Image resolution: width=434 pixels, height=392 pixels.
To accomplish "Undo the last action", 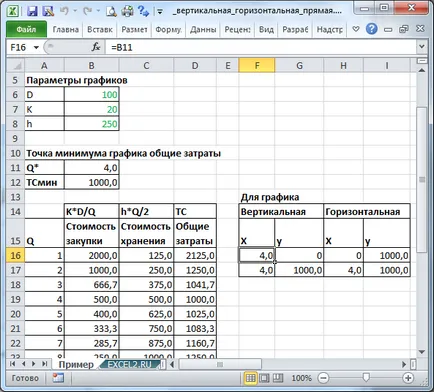I will tap(64, 11).
